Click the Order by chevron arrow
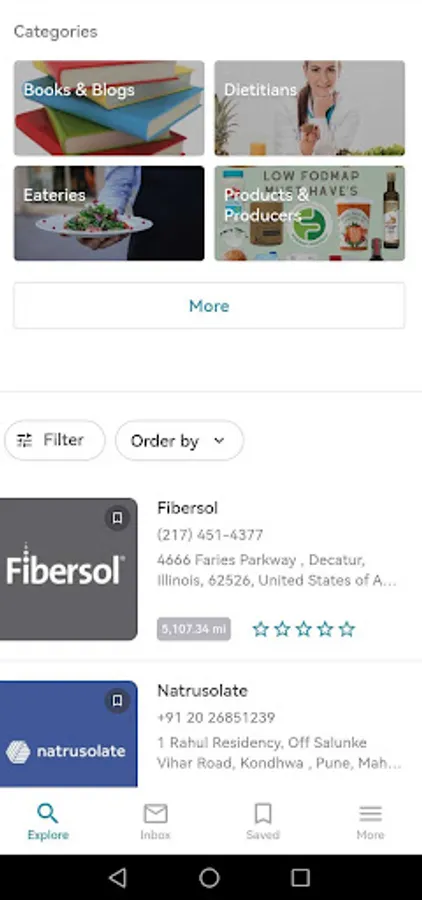The width and height of the screenshot is (422, 900). click(x=219, y=441)
